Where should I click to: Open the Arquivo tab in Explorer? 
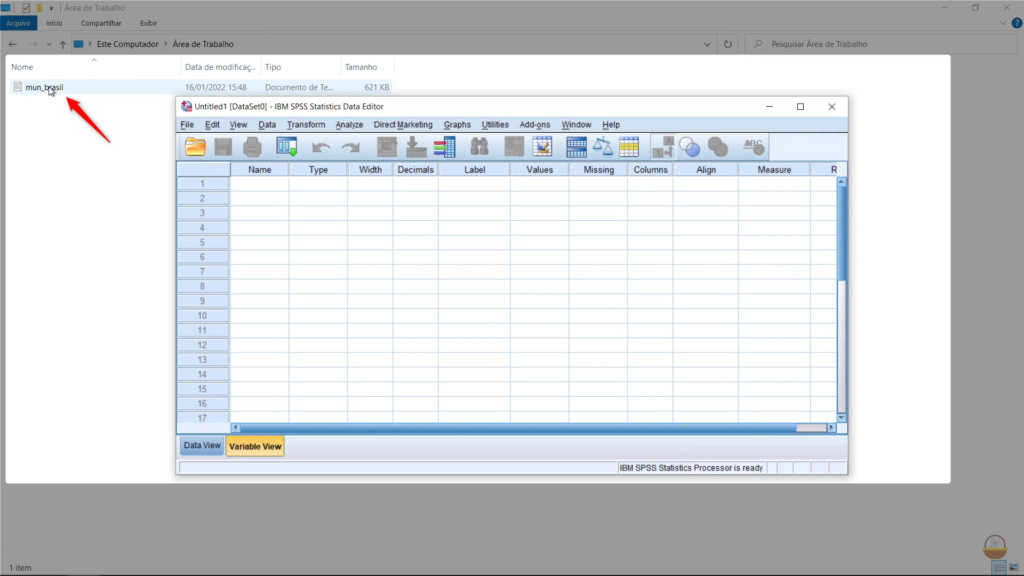(x=18, y=23)
